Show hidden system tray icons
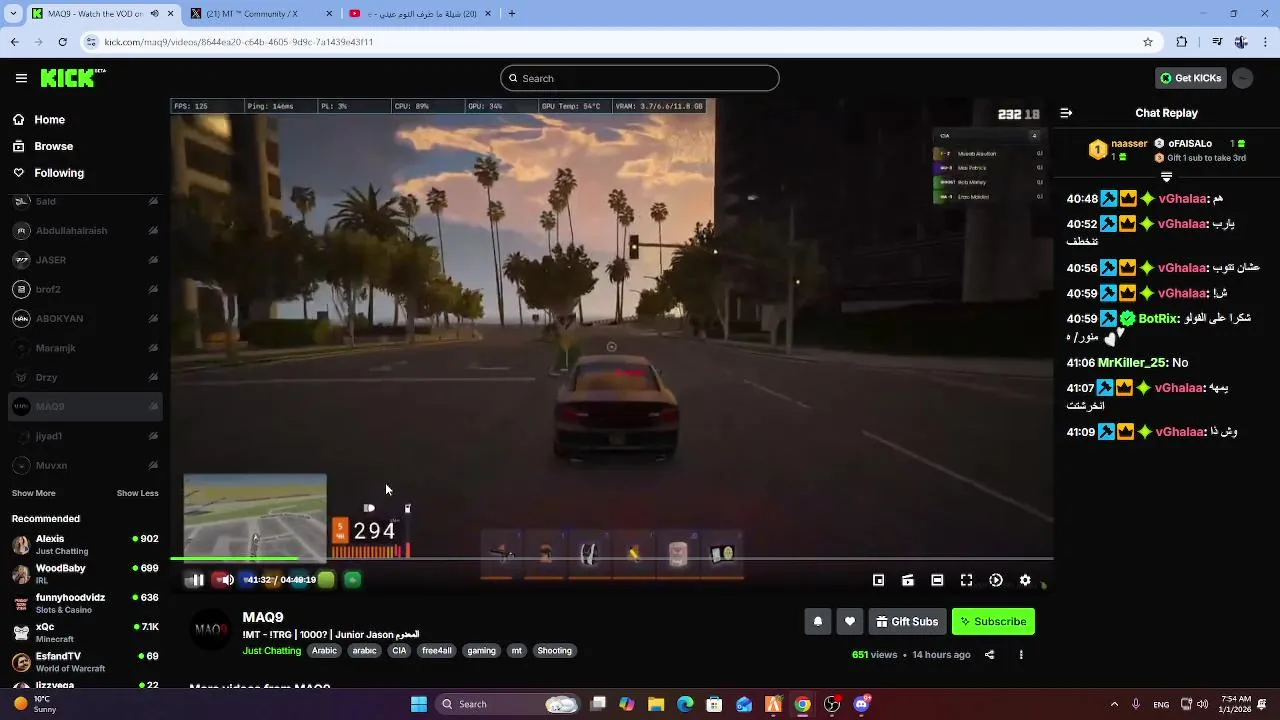 [x=1114, y=704]
